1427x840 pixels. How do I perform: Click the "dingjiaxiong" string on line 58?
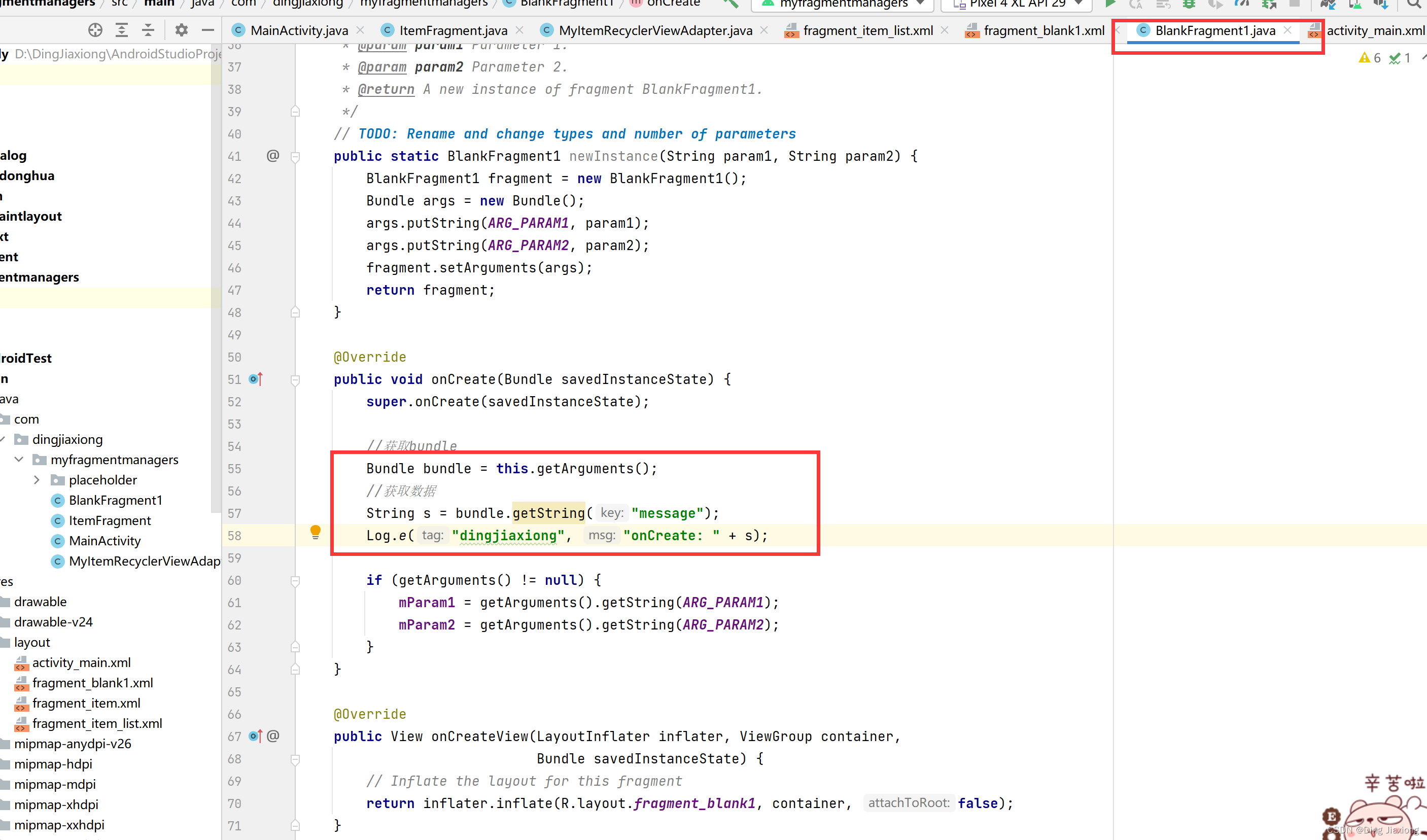tap(508, 536)
